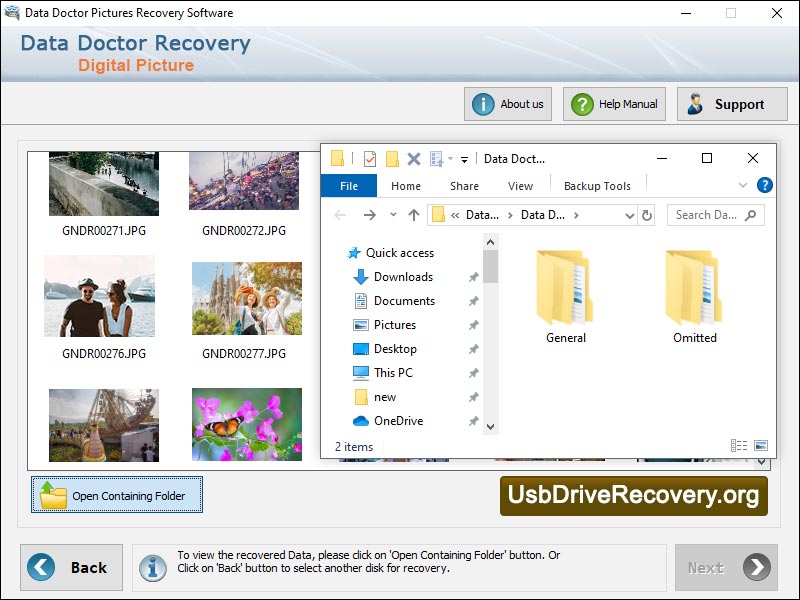Switch to details view in the status bar
This screenshot has height=600, width=800.
click(738, 446)
